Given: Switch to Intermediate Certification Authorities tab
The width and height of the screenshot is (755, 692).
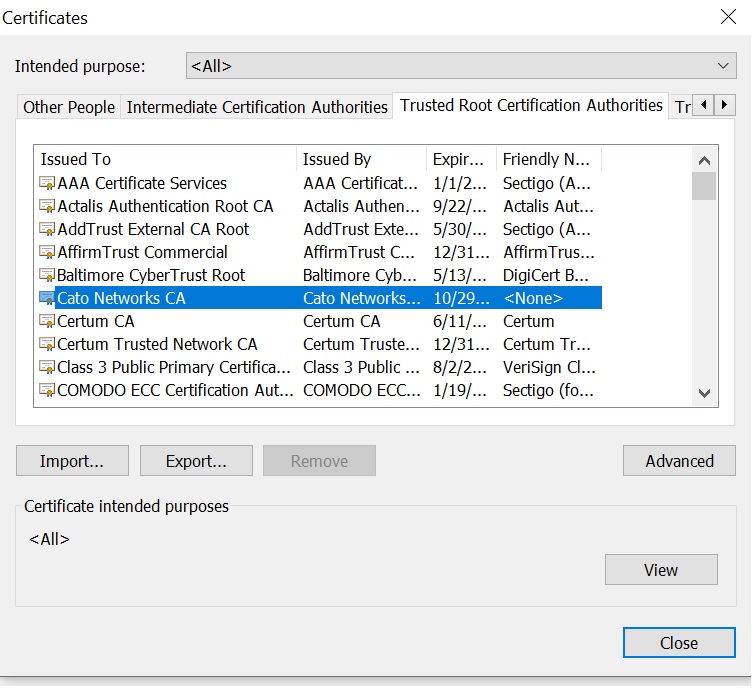Looking at the screenshot, I should 257,107.
